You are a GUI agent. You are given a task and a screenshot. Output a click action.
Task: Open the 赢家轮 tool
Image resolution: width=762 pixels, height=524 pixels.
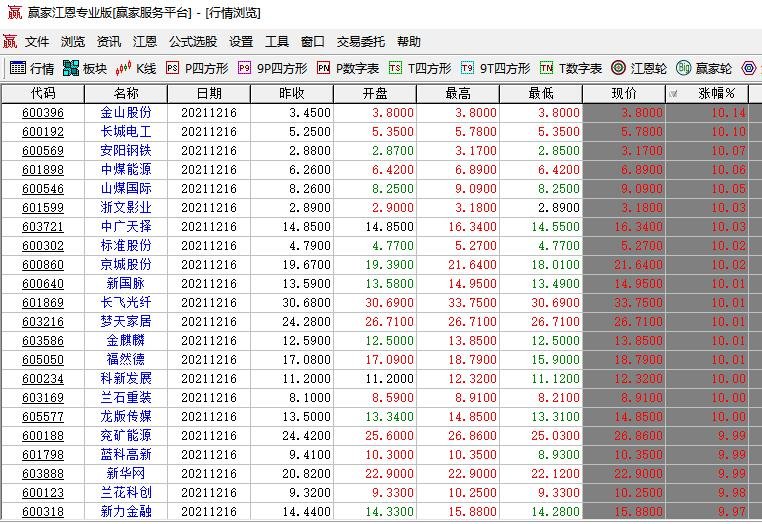pyautogui.click(x=704, y=68)
